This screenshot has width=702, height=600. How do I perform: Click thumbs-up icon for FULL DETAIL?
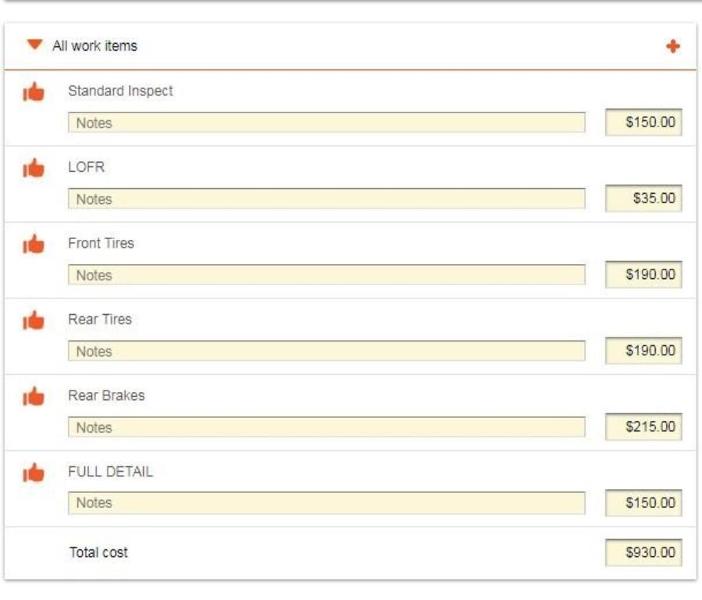pos(34,472)
